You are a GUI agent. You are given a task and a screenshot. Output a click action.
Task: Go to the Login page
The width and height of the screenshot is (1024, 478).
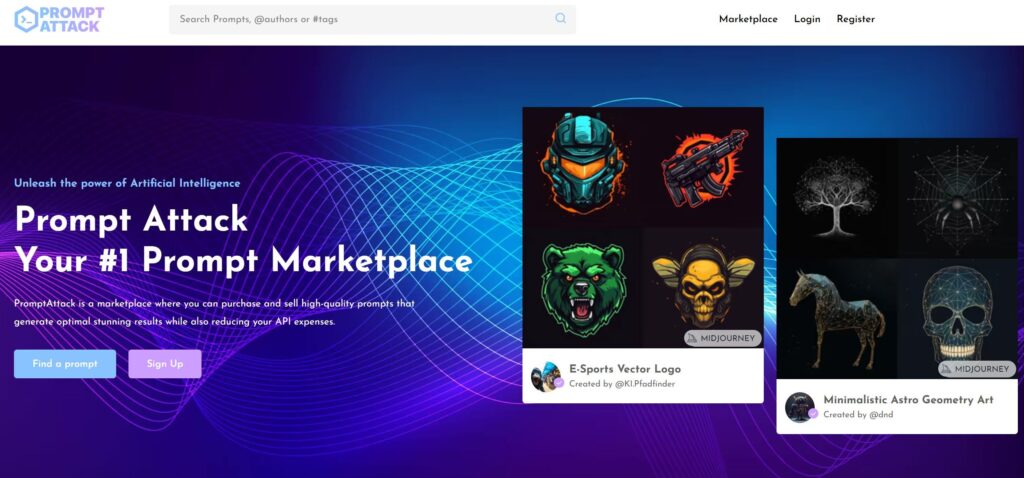[x=807, y=19]
